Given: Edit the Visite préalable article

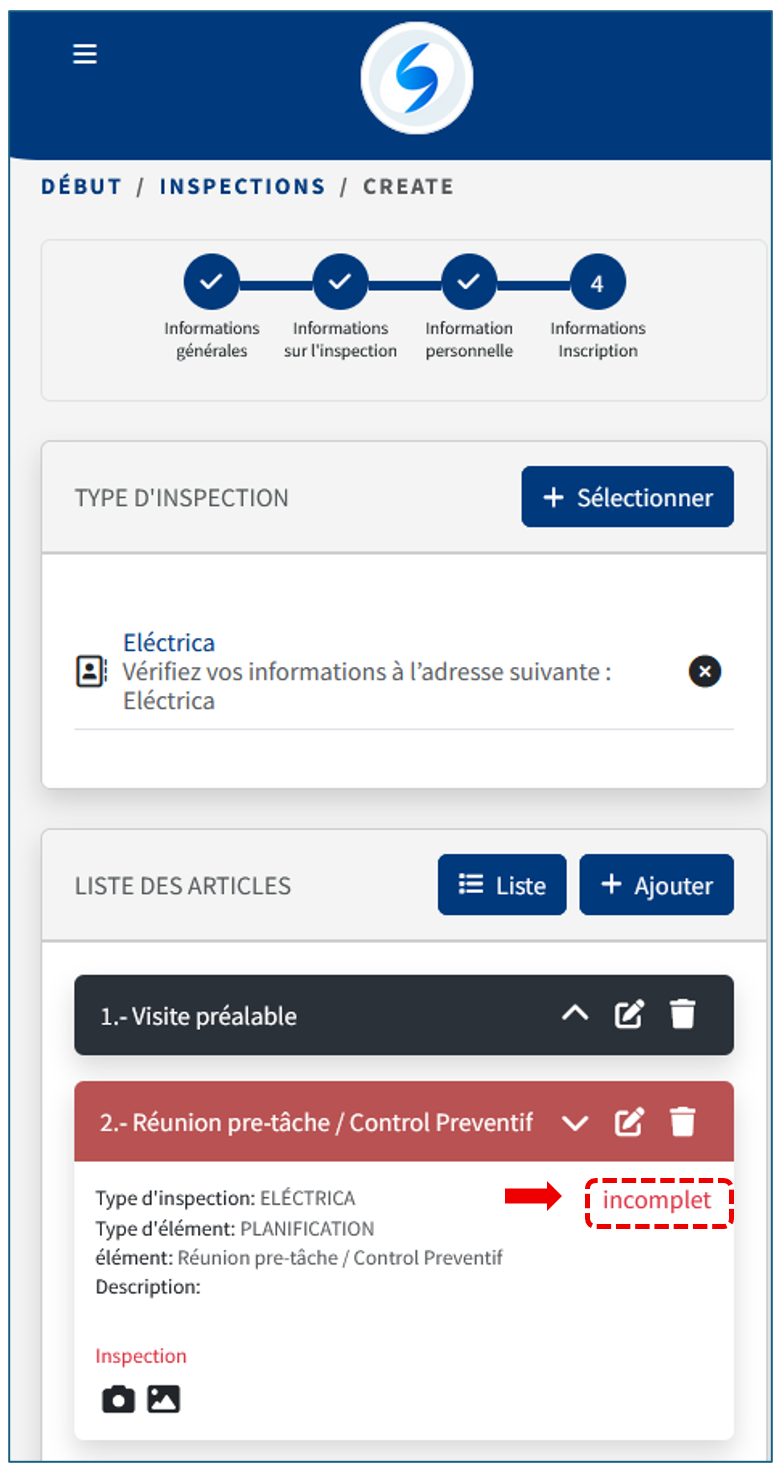Looking at the screenshot, I should 628,1015.
